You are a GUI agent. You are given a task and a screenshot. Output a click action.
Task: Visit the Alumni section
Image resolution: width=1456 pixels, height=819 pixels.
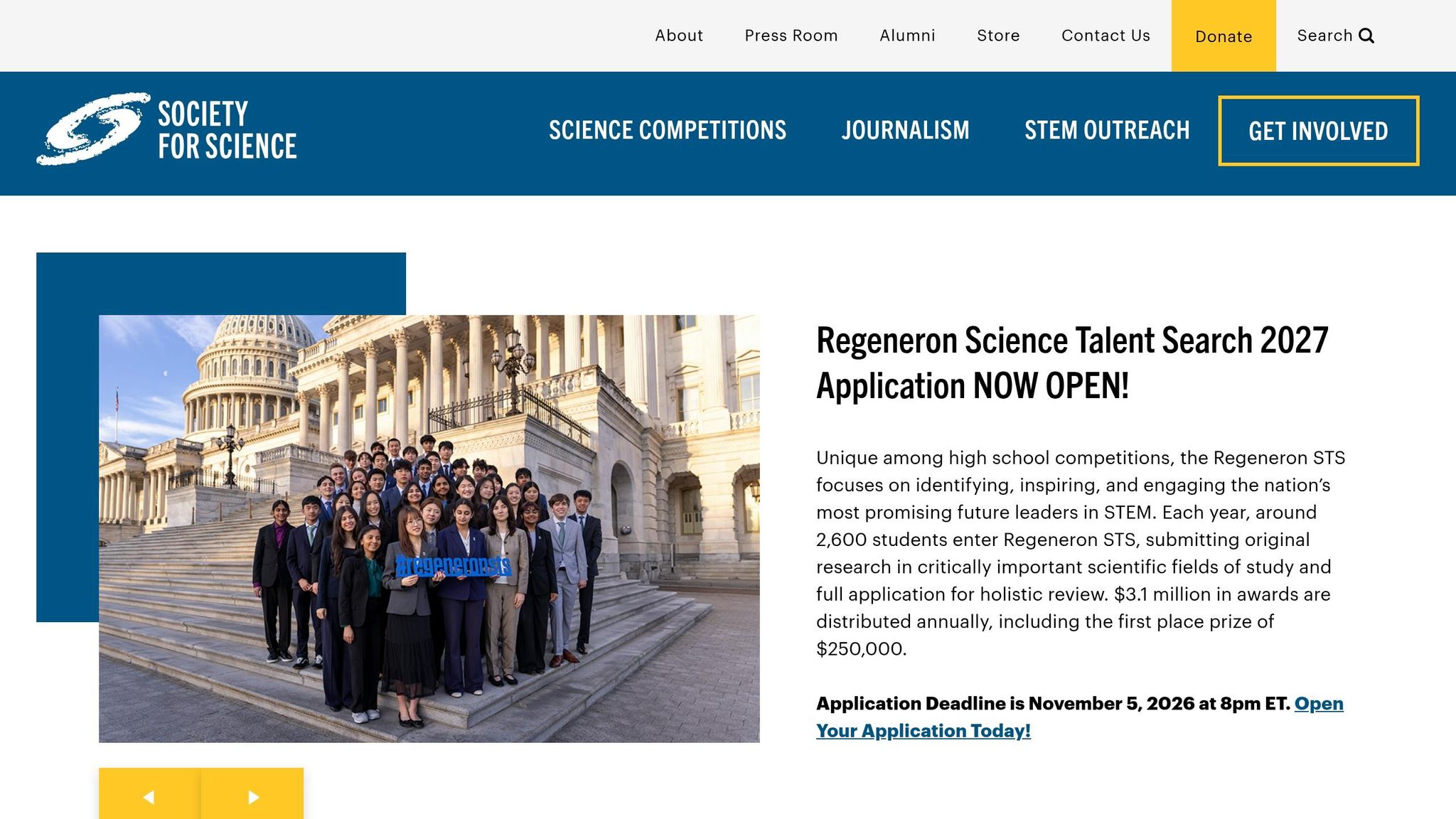tap(907, 36)
